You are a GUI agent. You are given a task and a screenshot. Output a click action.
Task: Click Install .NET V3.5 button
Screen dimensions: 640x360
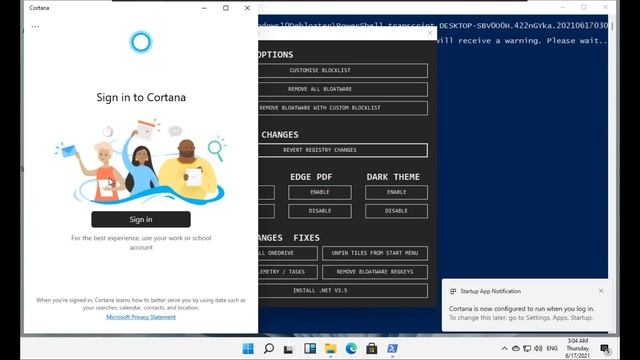[343, 291]
